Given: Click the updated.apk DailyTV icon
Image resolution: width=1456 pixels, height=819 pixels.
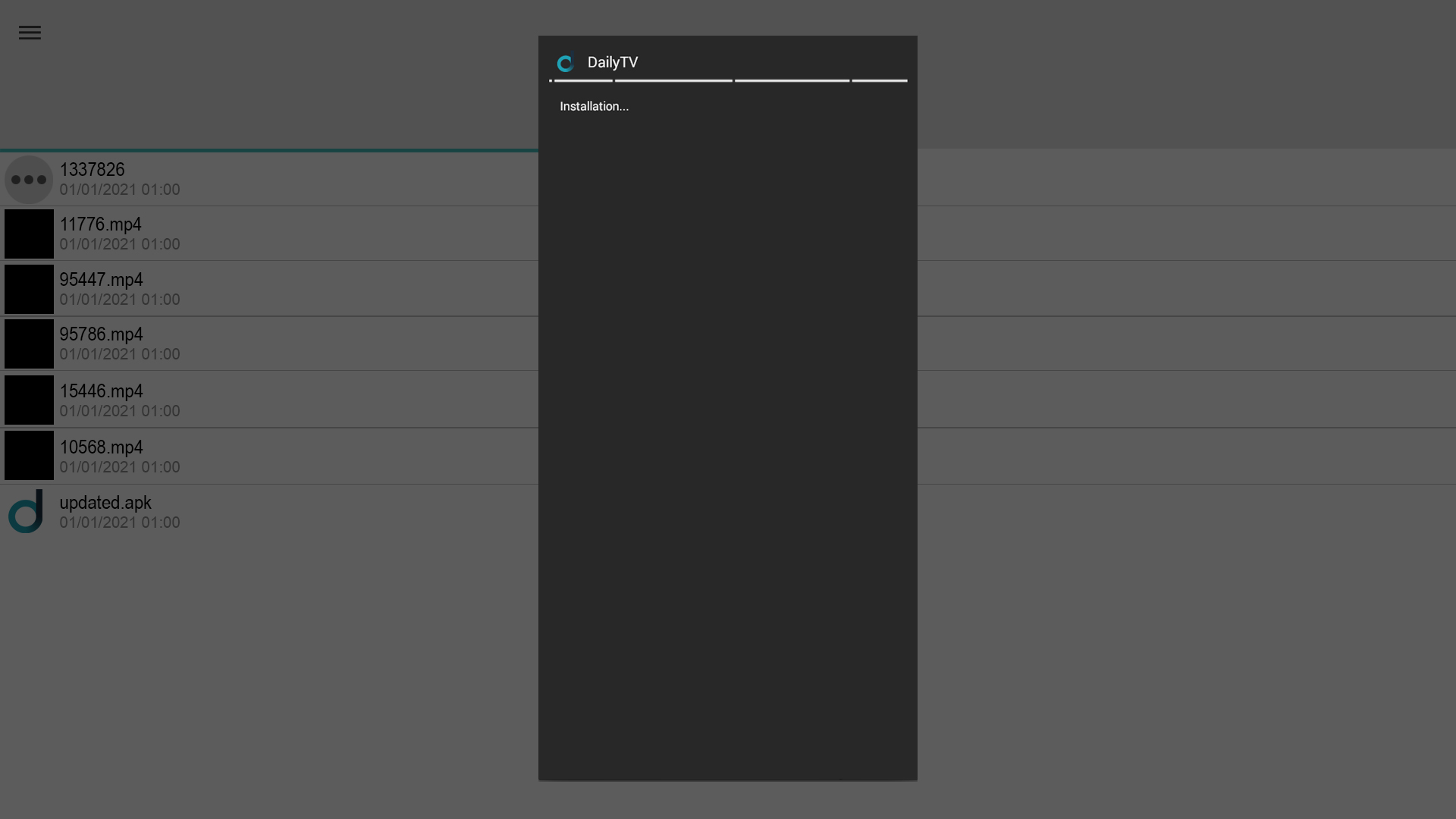Looking at the screenshot, I should click(x=27, y=511).
